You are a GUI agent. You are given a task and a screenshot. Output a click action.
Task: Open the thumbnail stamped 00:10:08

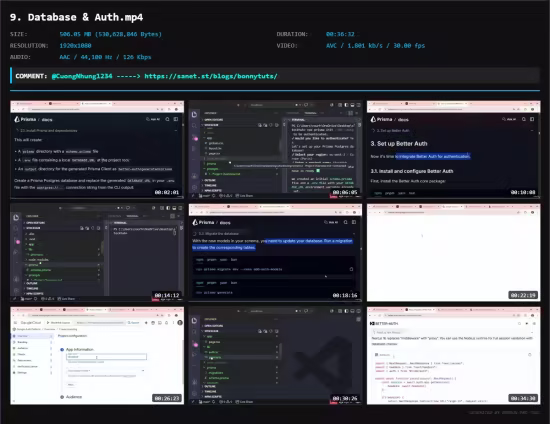454,149
